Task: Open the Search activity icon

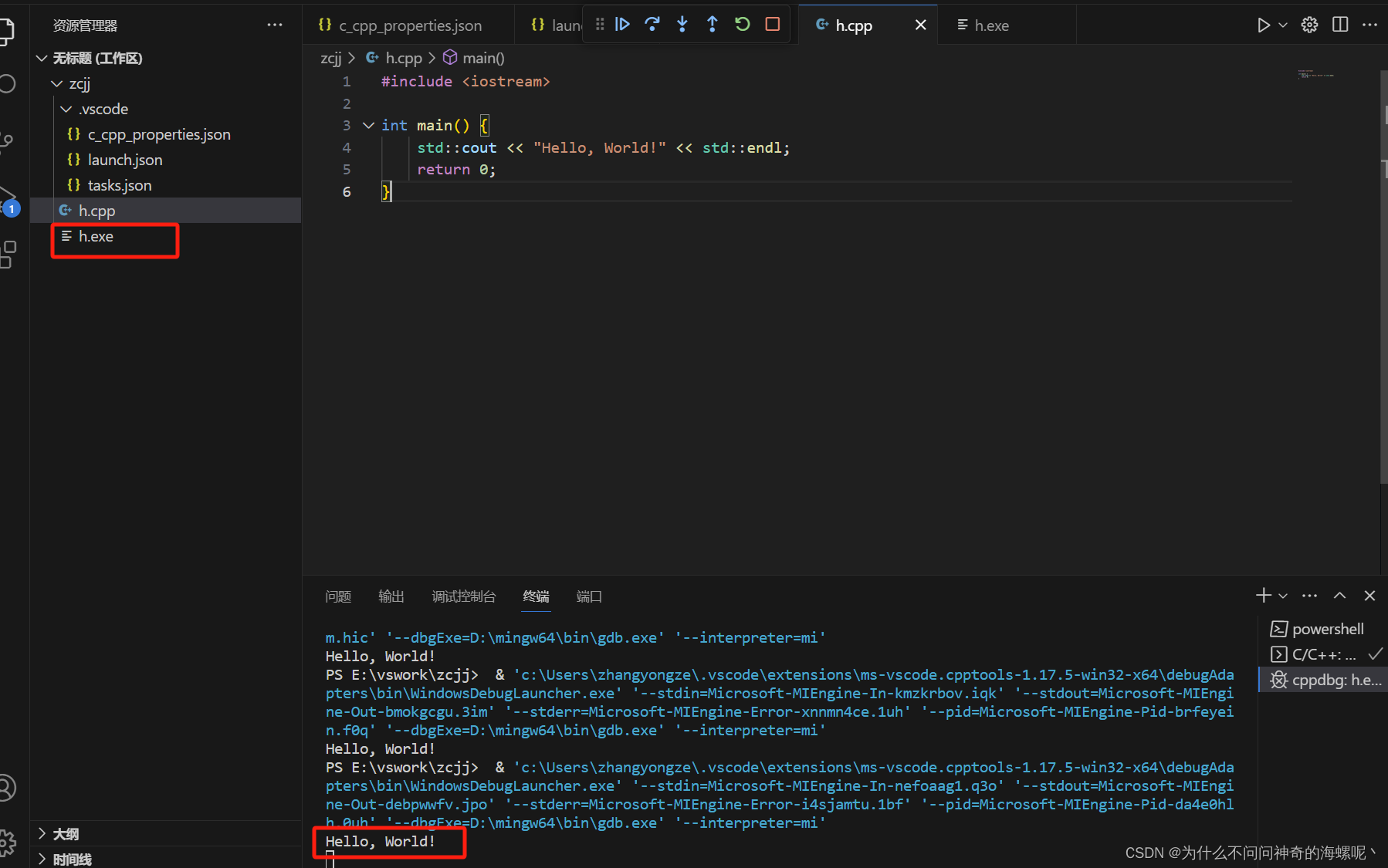Action: (x=7, y=83)
